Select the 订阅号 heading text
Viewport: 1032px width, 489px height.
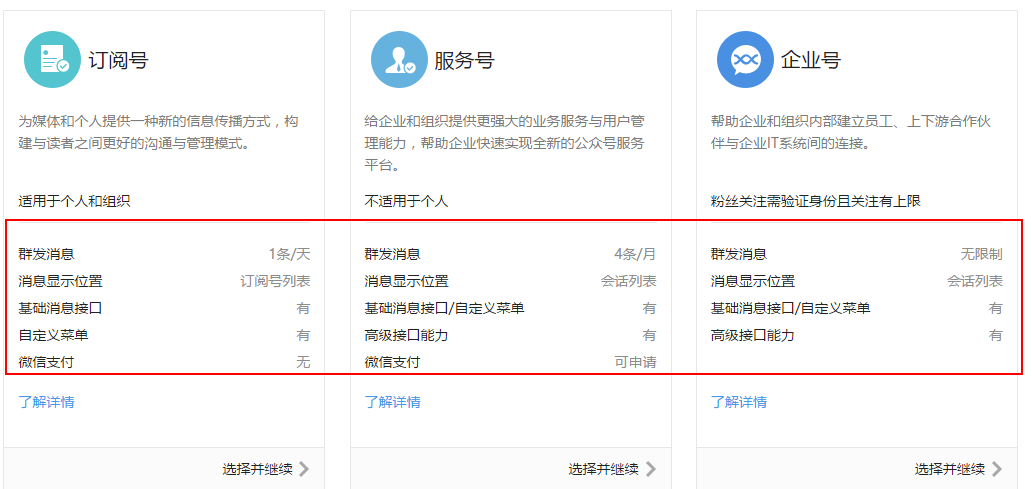click(118, 60)
